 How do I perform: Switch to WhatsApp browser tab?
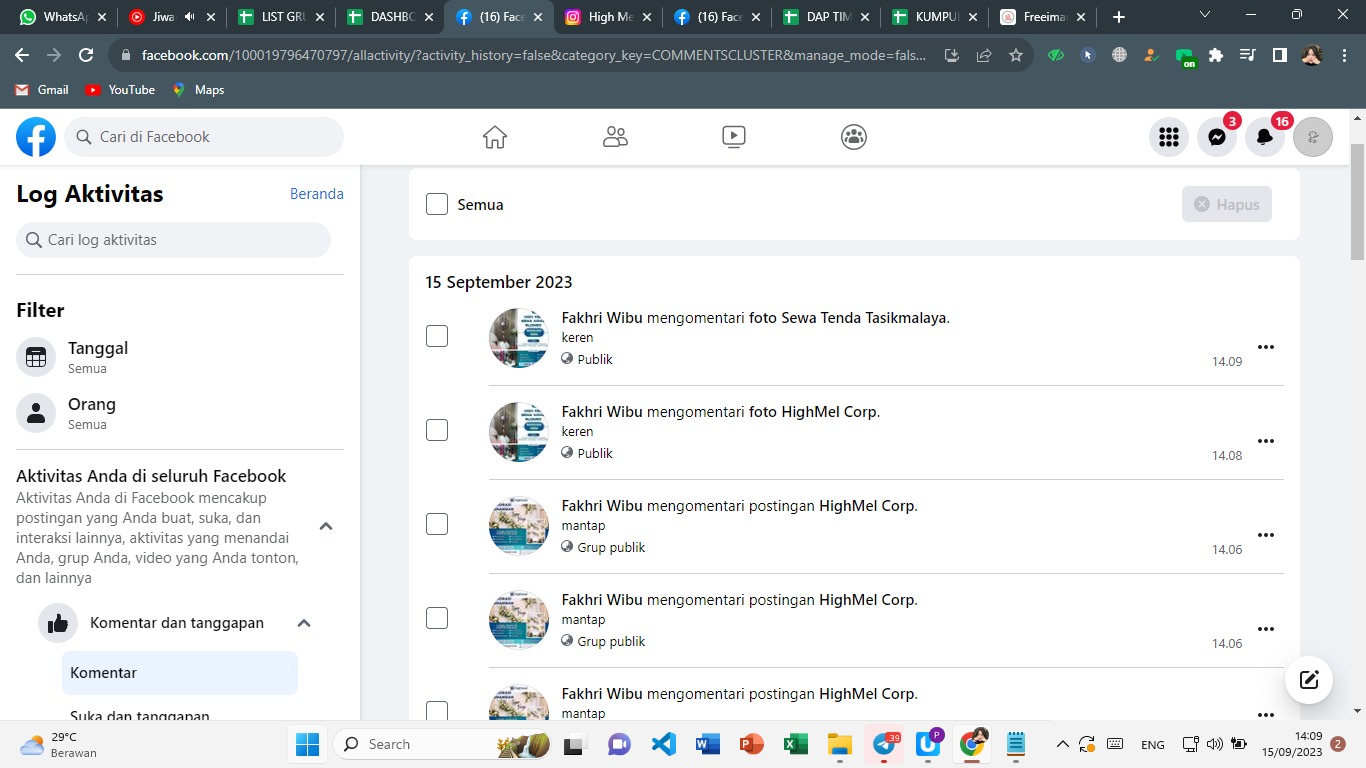pos(62,17)
